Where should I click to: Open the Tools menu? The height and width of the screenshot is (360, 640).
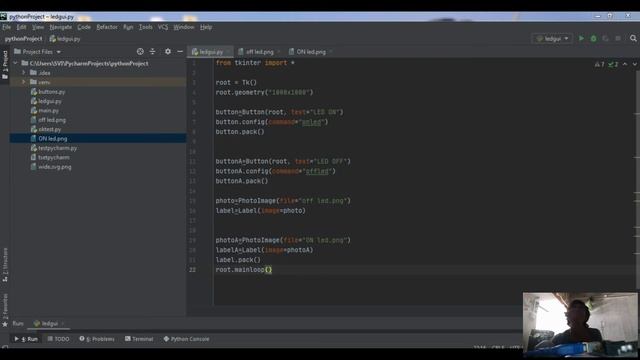click(x=145, y=27)
